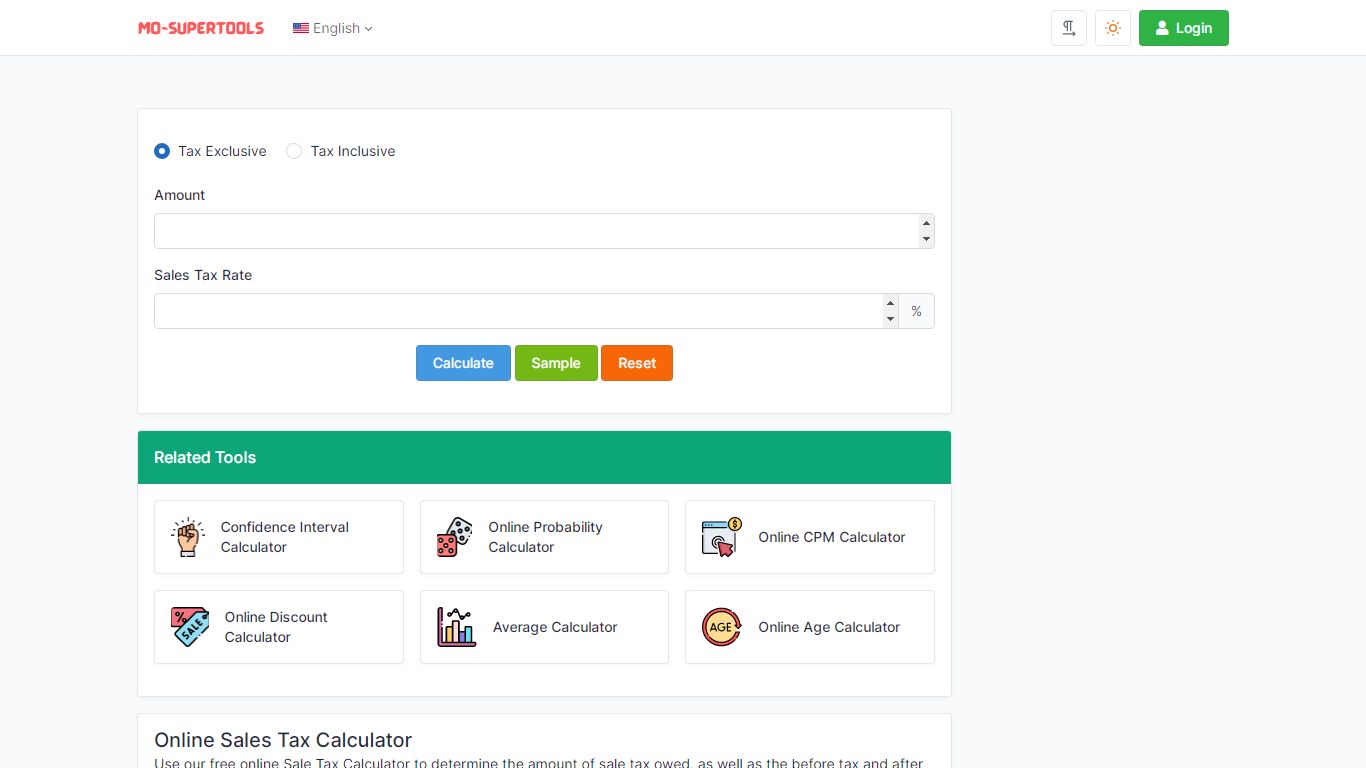The width and height of the screenshot is (1366, 768).
Task: Click the Sales Tax Rate label
Action: point(203,275)
